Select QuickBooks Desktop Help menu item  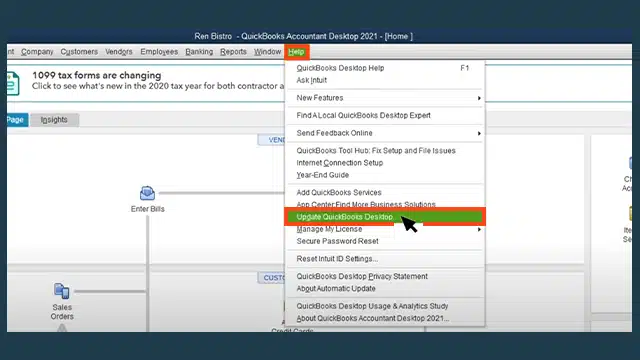384,68
